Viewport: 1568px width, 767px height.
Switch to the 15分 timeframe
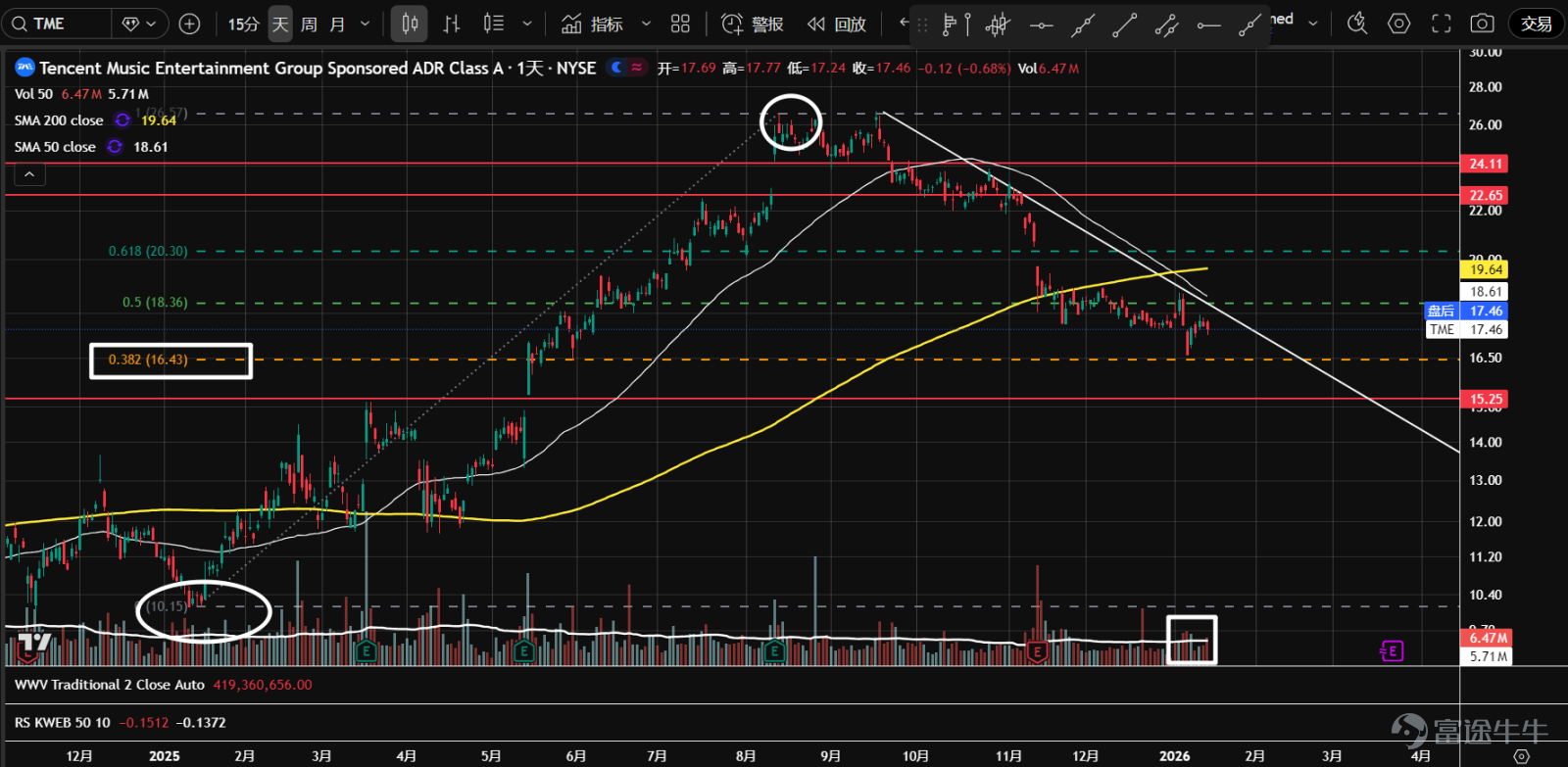pos(243,24)
